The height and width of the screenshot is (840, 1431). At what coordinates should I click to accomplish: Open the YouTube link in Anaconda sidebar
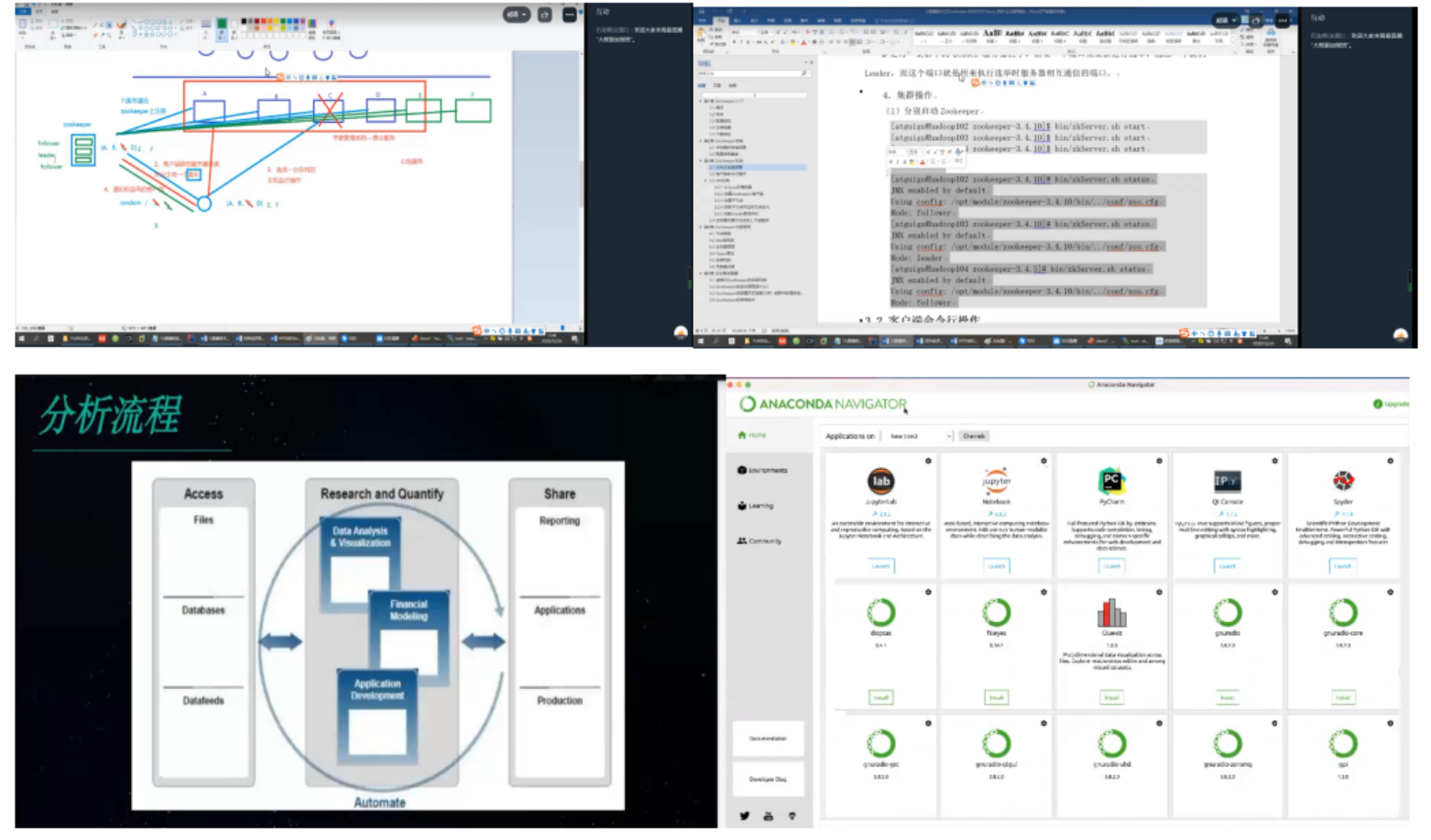pyautogui.click(x=768, y=816)
